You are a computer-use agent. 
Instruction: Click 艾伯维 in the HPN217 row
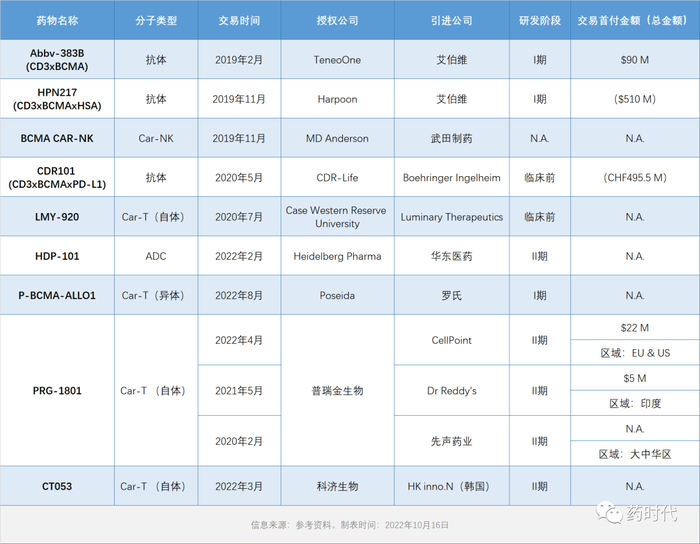coord(452,99)
